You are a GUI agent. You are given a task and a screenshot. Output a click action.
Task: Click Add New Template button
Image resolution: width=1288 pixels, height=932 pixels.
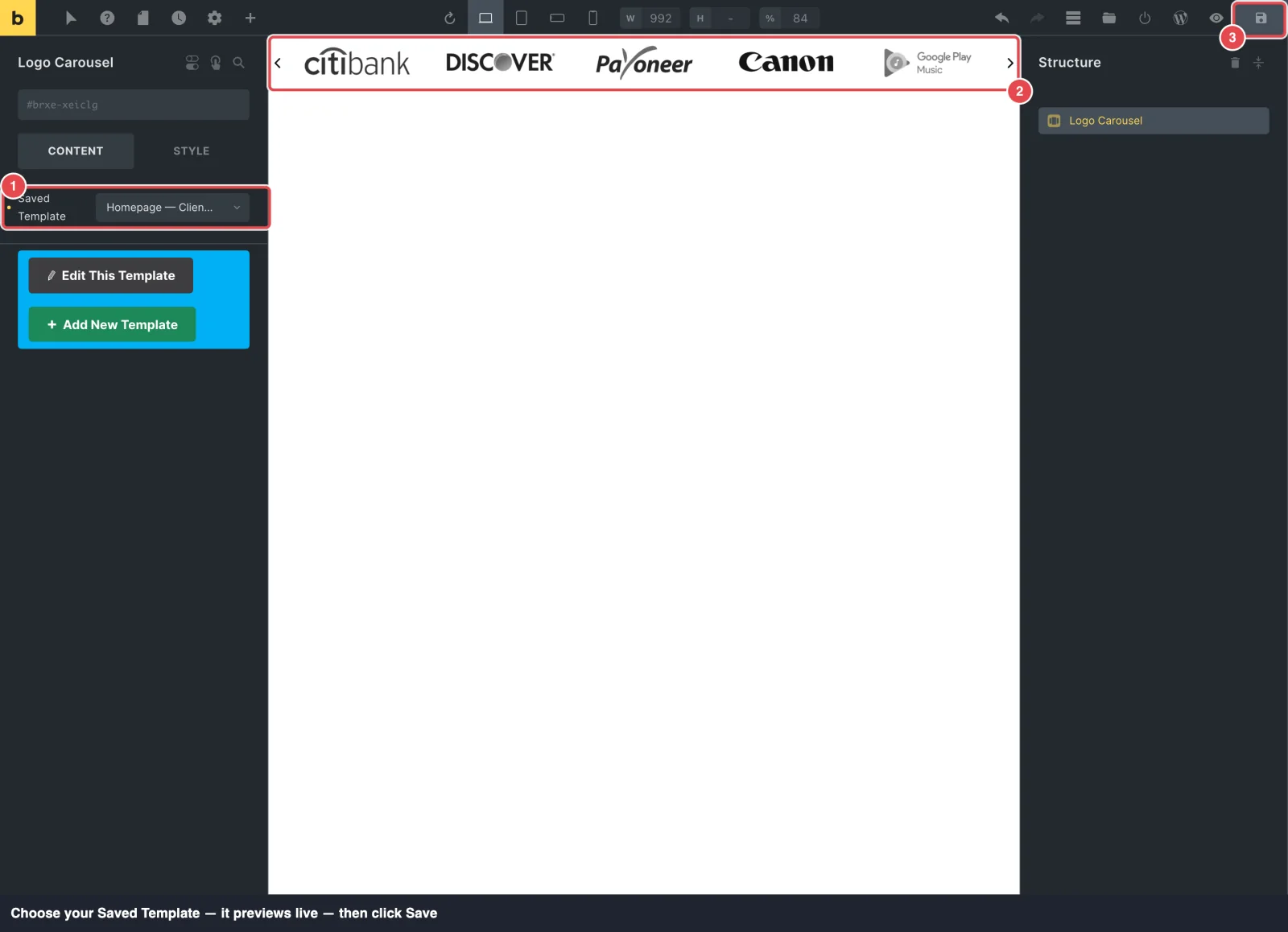pos(112,324)
